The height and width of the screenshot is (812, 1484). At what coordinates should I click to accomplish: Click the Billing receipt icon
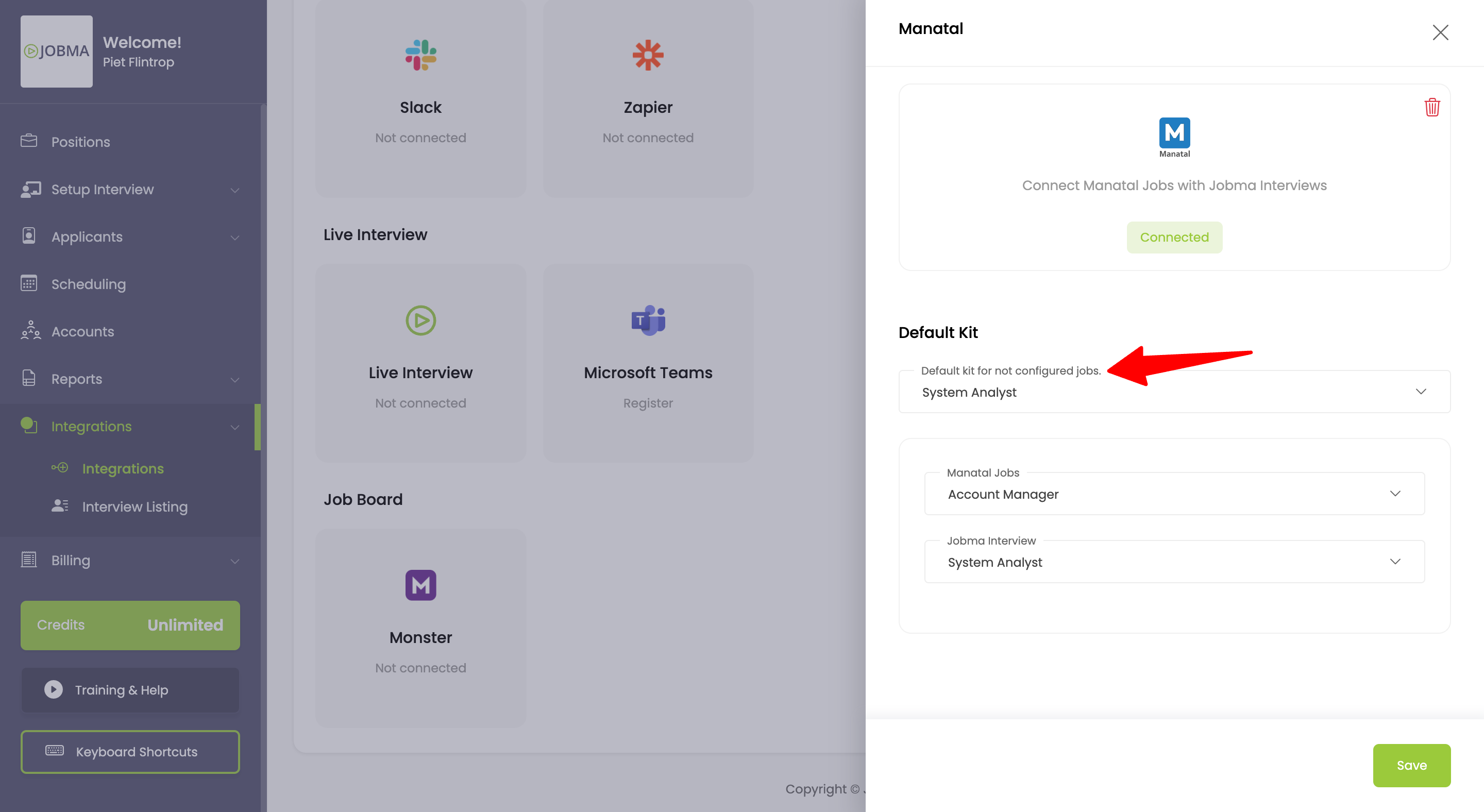click(x=29, y=559)
